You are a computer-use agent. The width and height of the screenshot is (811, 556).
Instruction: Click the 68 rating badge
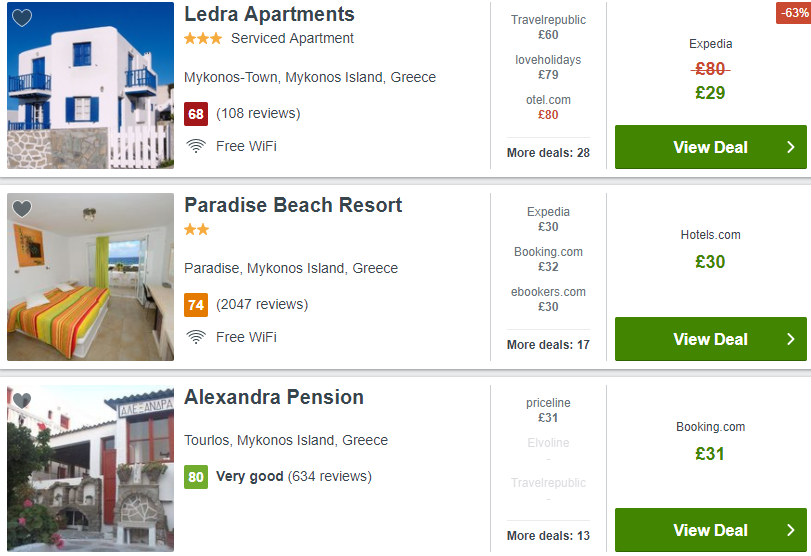196,114
